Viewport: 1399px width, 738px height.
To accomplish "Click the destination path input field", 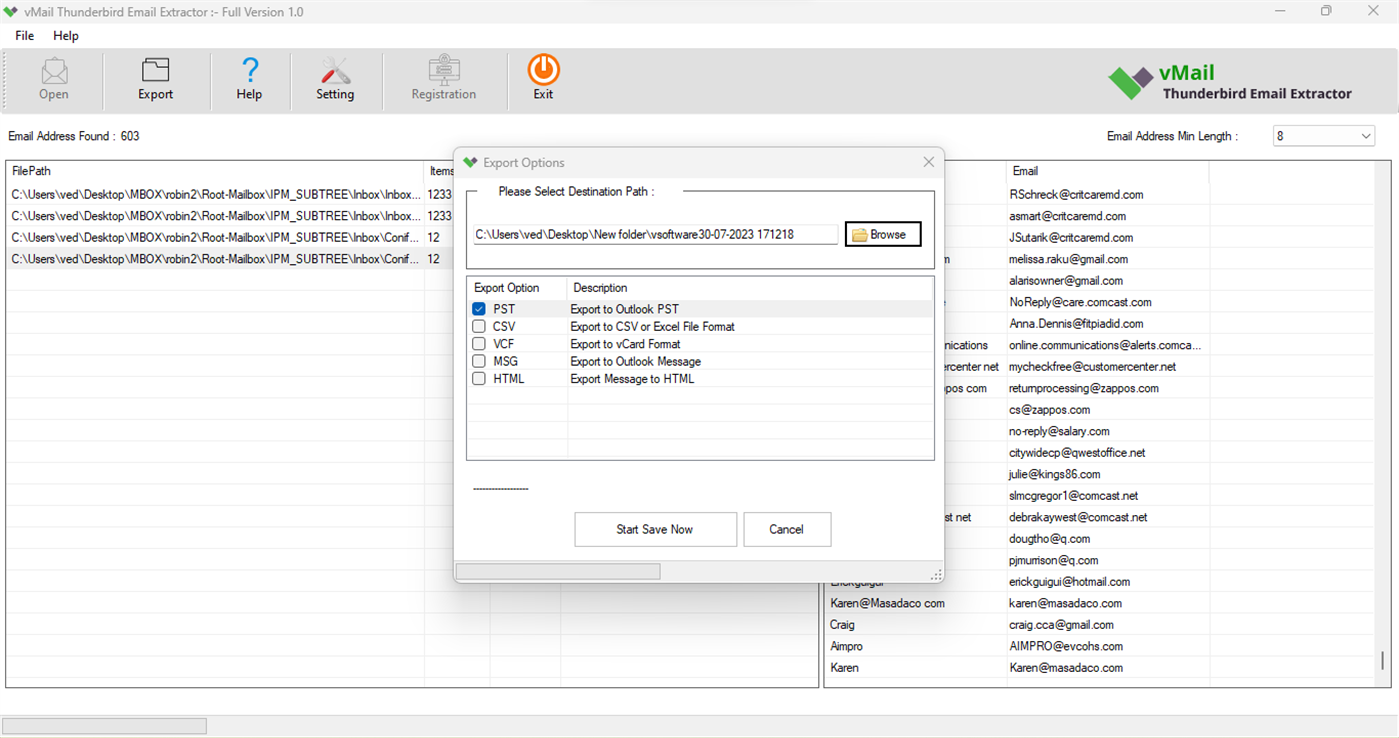I will (655, 233).
